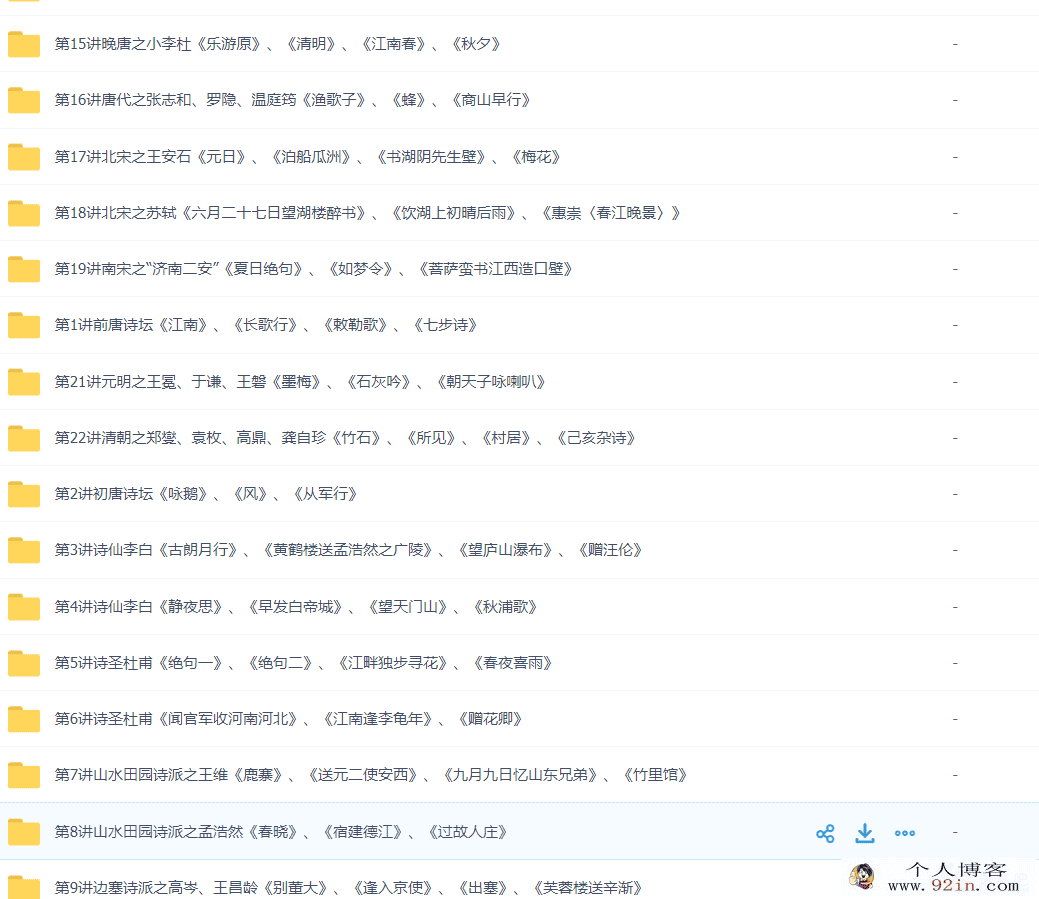Open folder 第22讲清朝之郑燮、袁枚、高鼎、龚自珍
The image size is (1039, 899).
click(345, 438)
